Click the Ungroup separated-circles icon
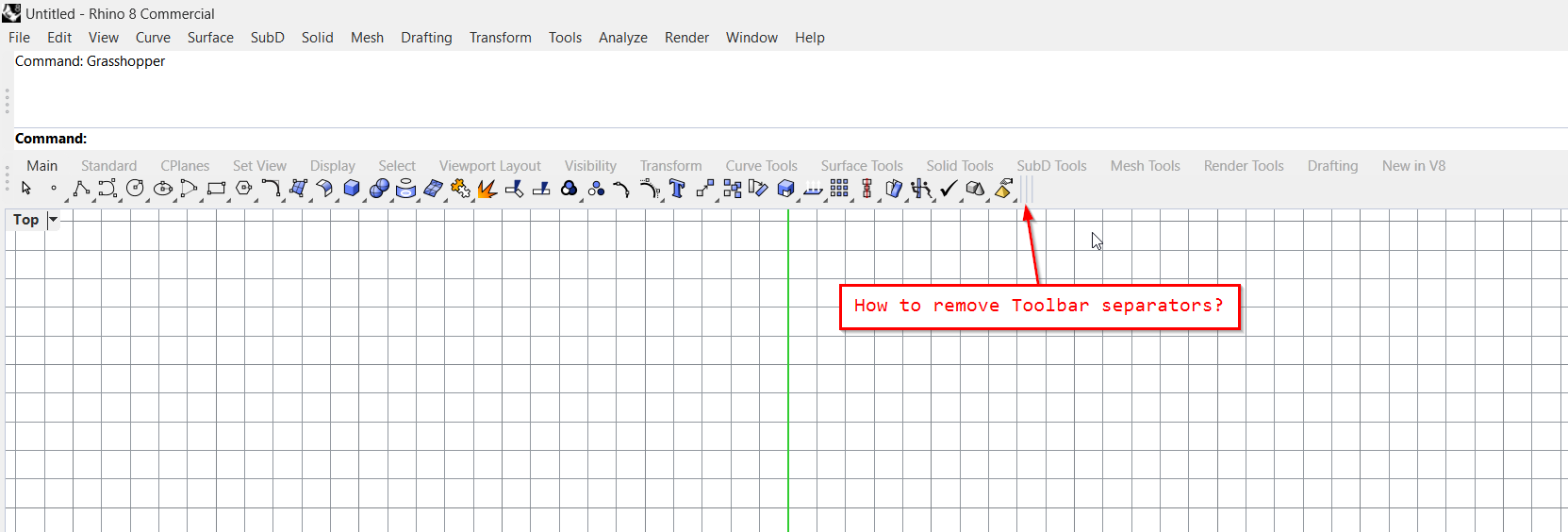 pos(596,189)
